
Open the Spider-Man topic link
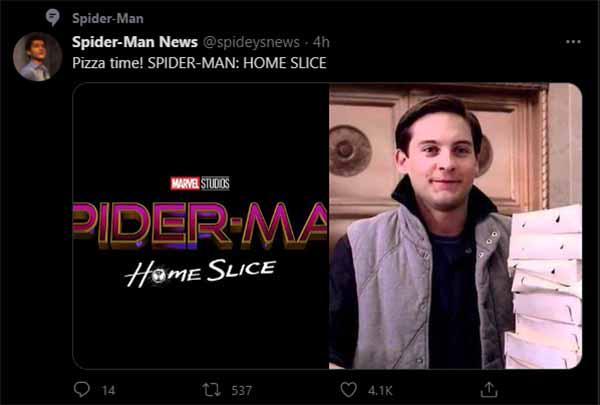108,18
